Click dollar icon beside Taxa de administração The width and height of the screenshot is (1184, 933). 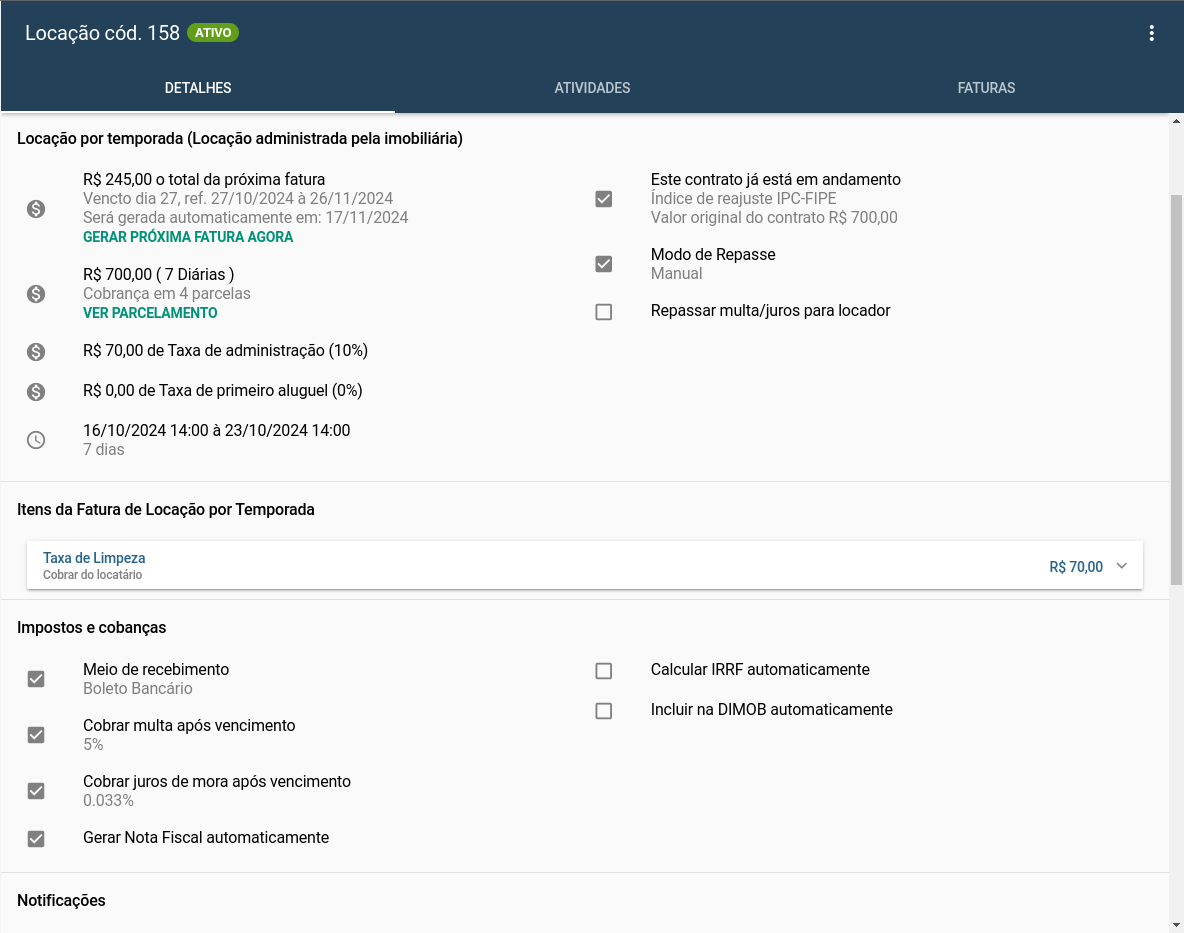tap(35, 352)
